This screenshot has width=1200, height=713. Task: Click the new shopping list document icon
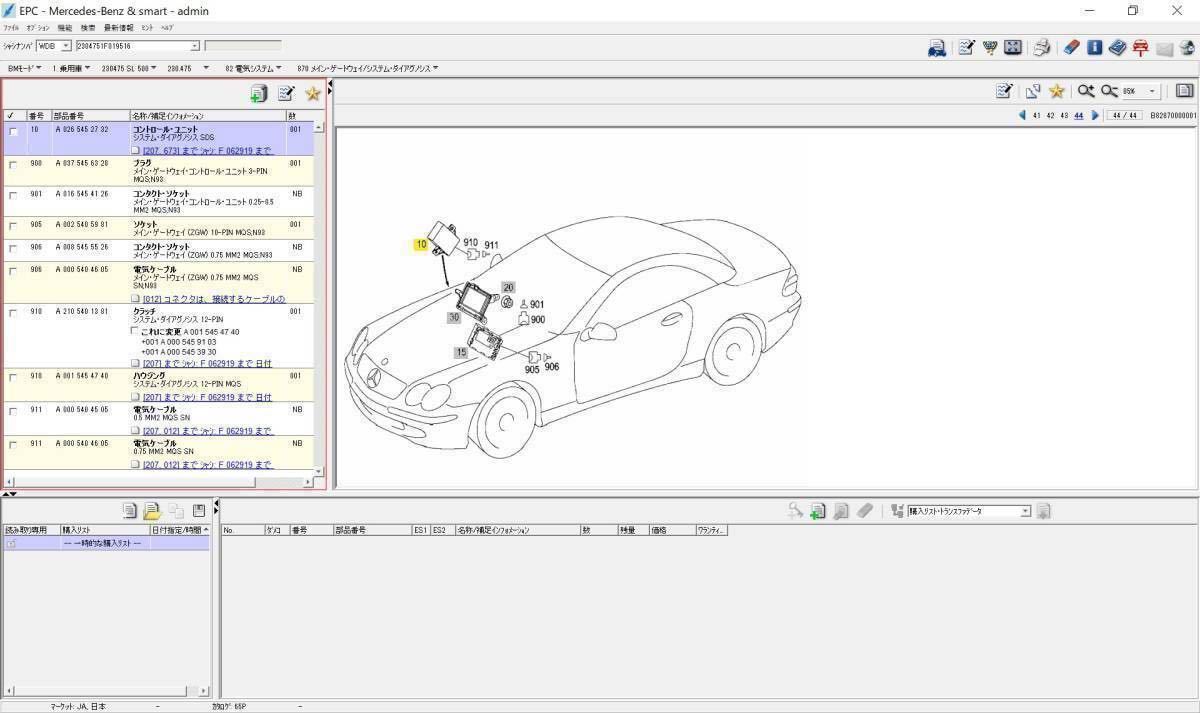129,511
